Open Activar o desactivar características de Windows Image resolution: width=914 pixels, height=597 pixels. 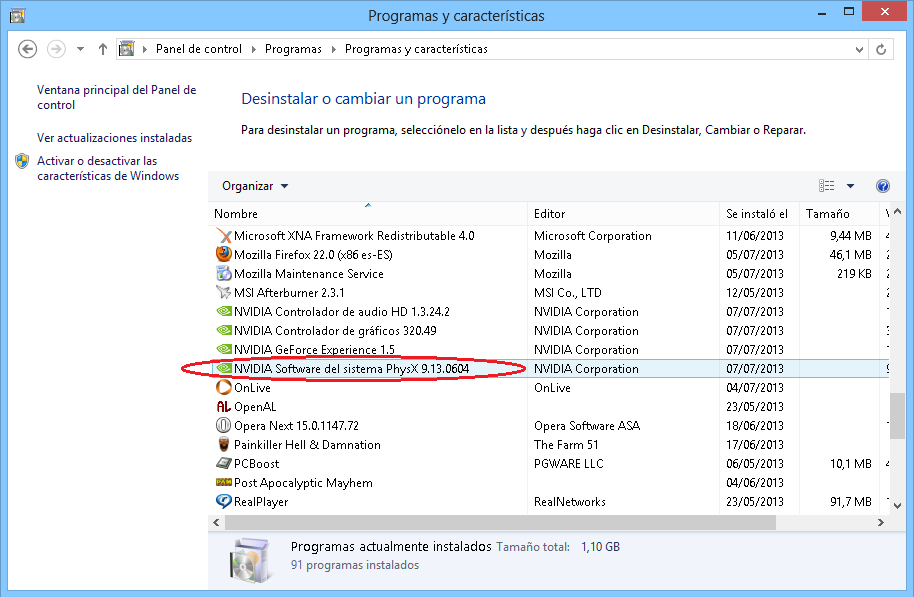pyautogui.click(x=108, y=168)
